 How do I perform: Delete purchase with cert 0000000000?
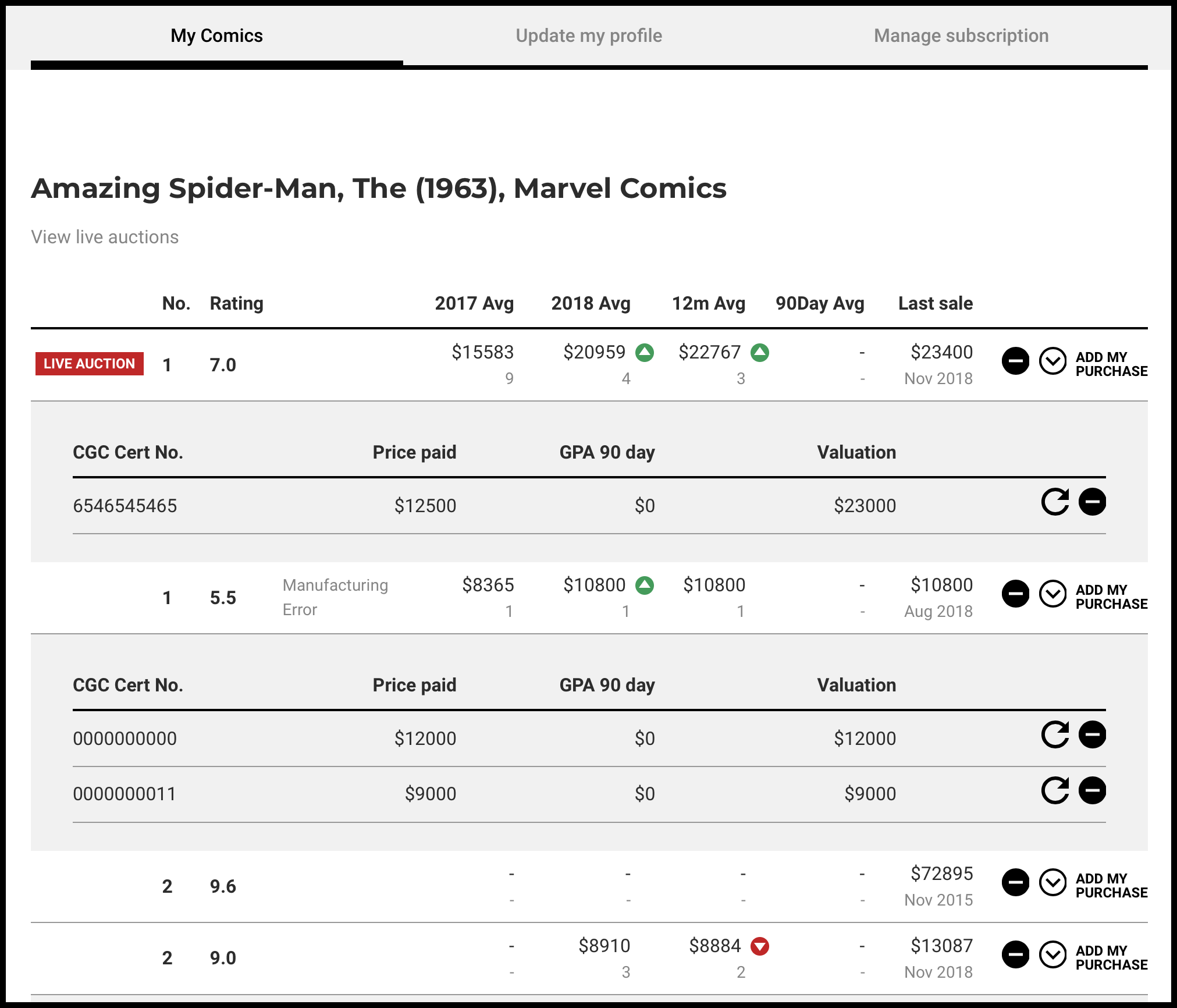1093,734
